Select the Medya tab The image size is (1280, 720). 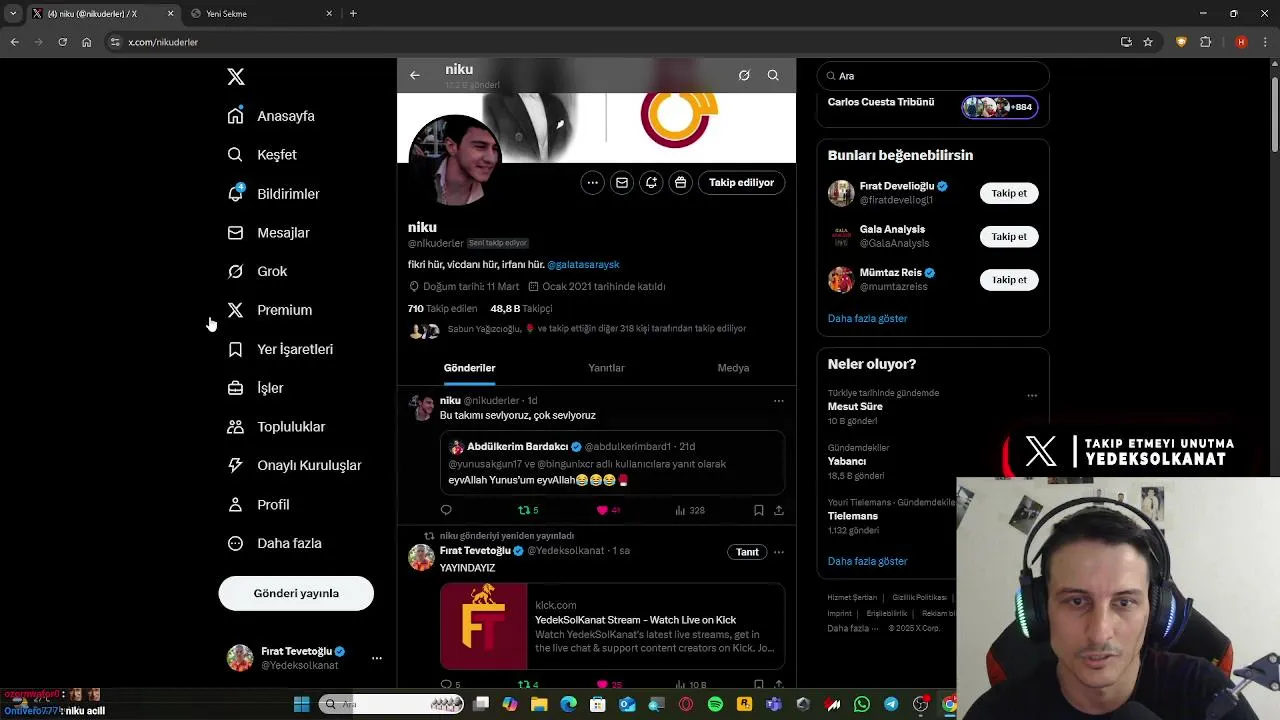click(x=733, y=368)
